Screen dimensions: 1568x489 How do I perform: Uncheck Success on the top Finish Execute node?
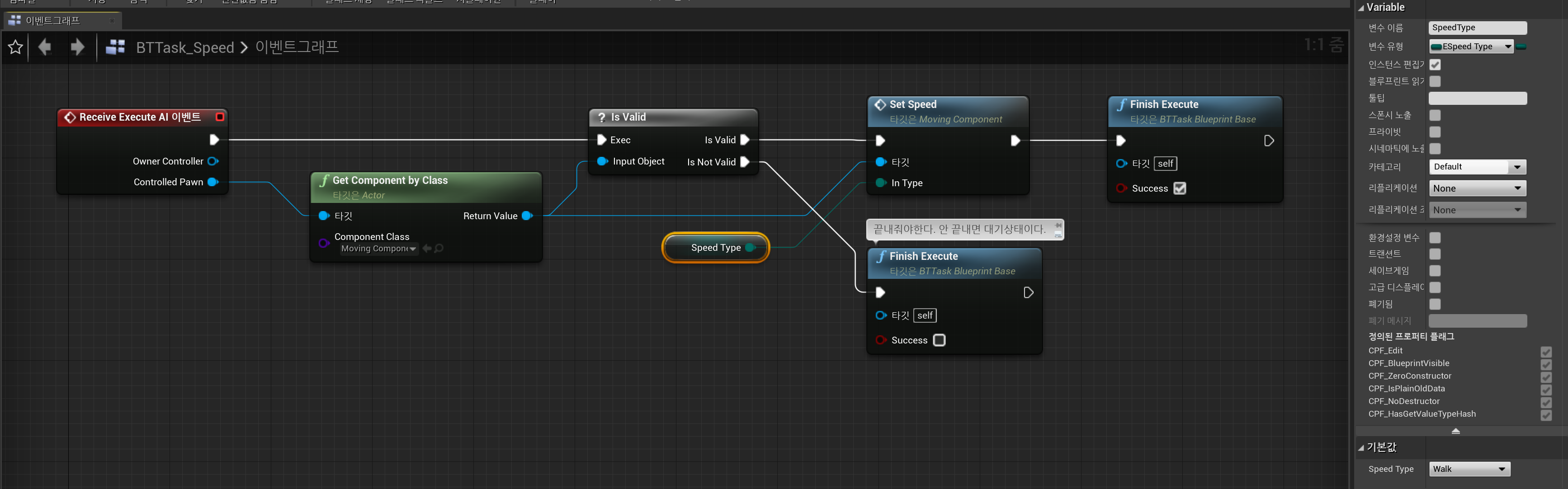pyautogui.click(x=1180, y=188)
